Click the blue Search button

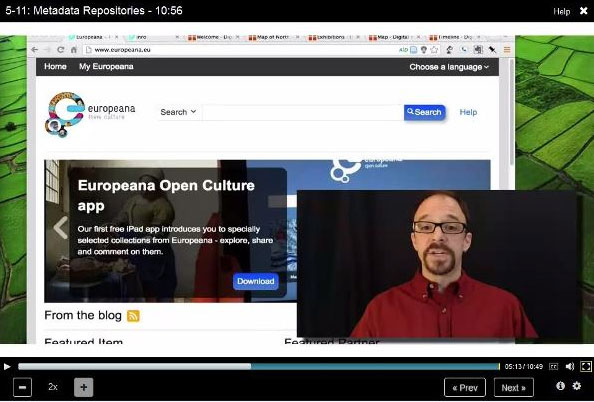point(424,112)
